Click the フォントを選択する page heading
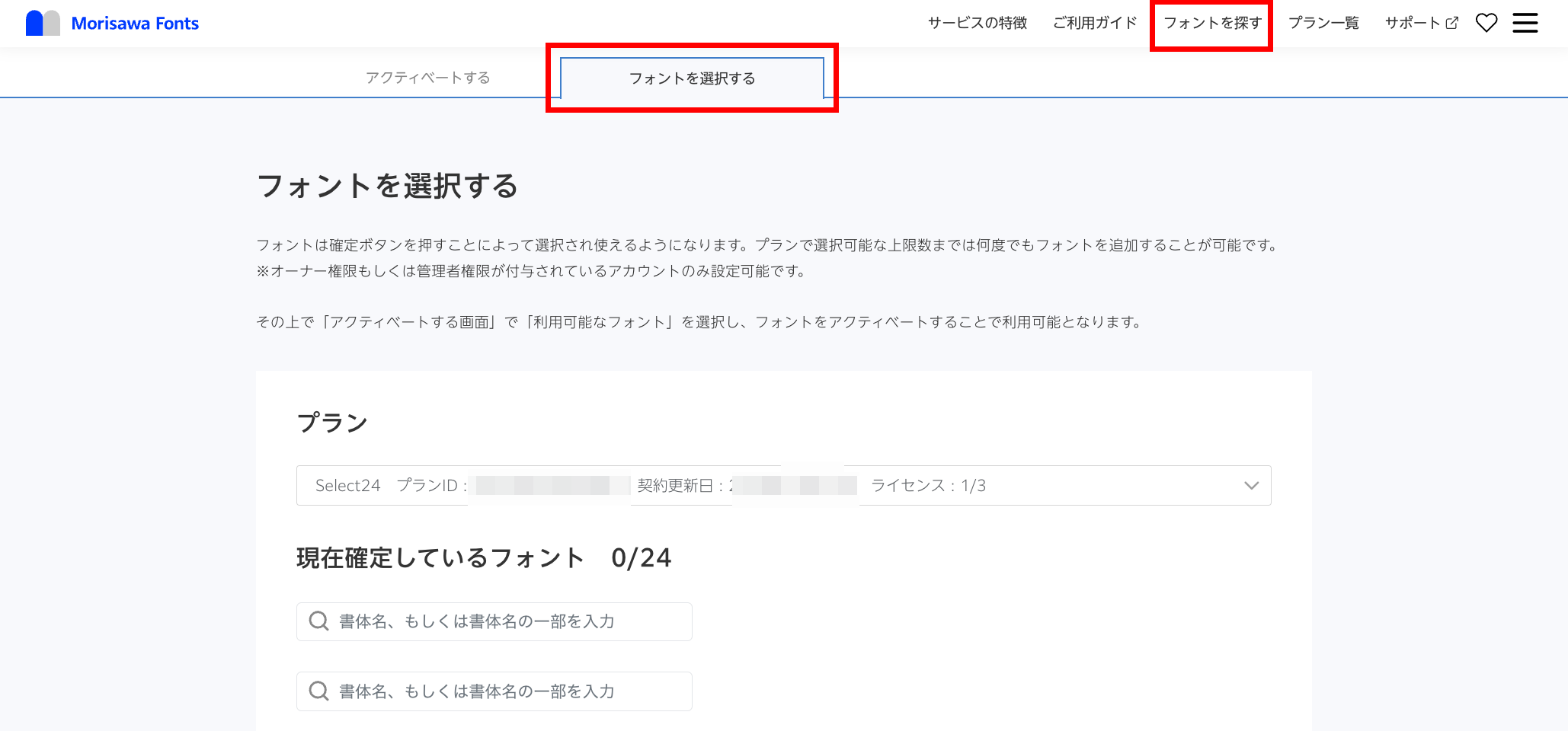The height and width of the screenshot is (731, 1568). 388,186
